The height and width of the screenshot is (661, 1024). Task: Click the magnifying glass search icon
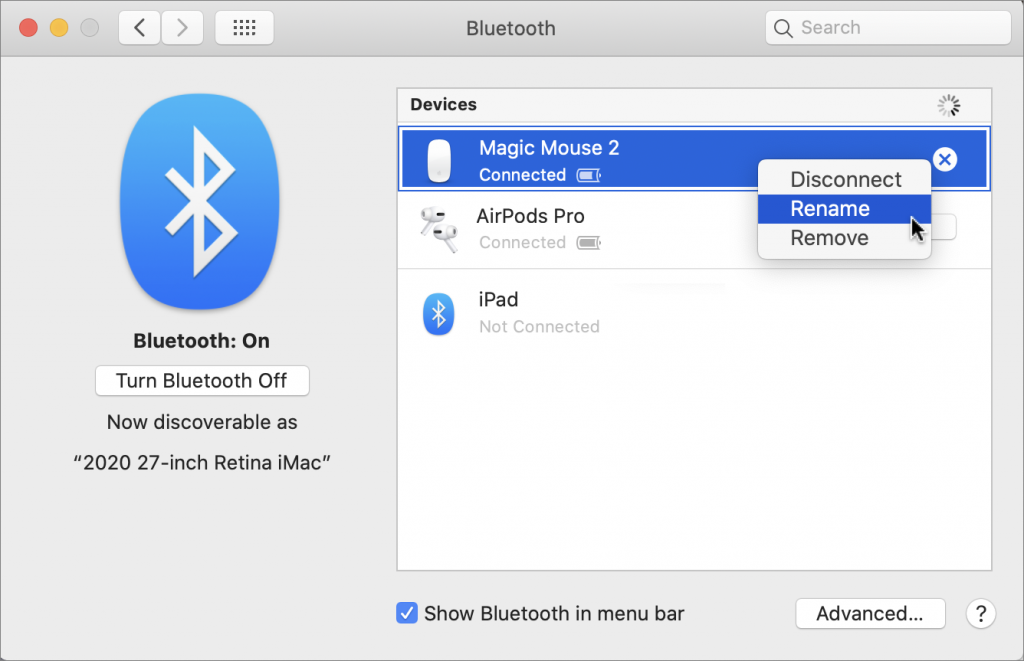coord(784,28)
